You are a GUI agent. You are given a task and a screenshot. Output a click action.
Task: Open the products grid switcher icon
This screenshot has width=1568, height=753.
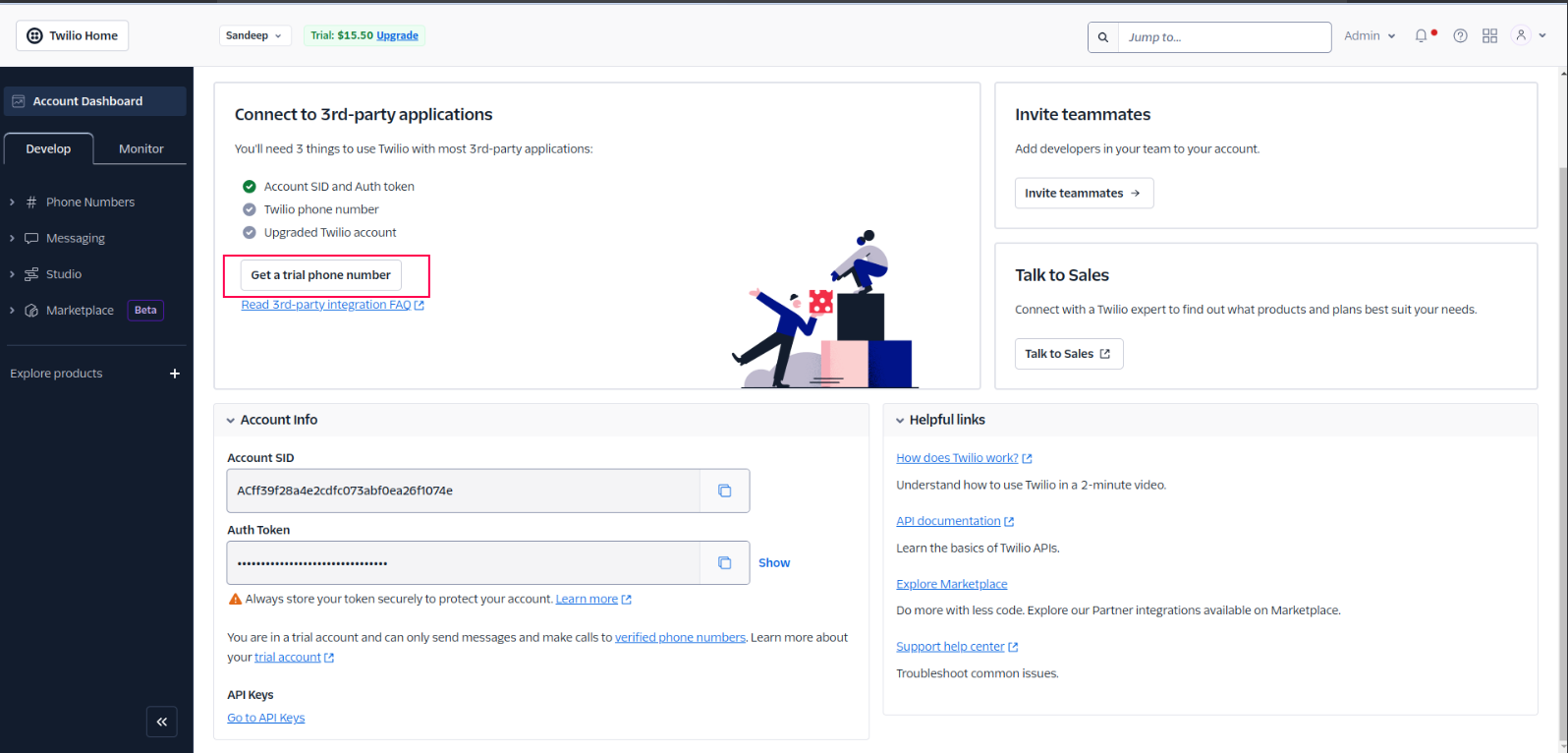click(1490, 35)
